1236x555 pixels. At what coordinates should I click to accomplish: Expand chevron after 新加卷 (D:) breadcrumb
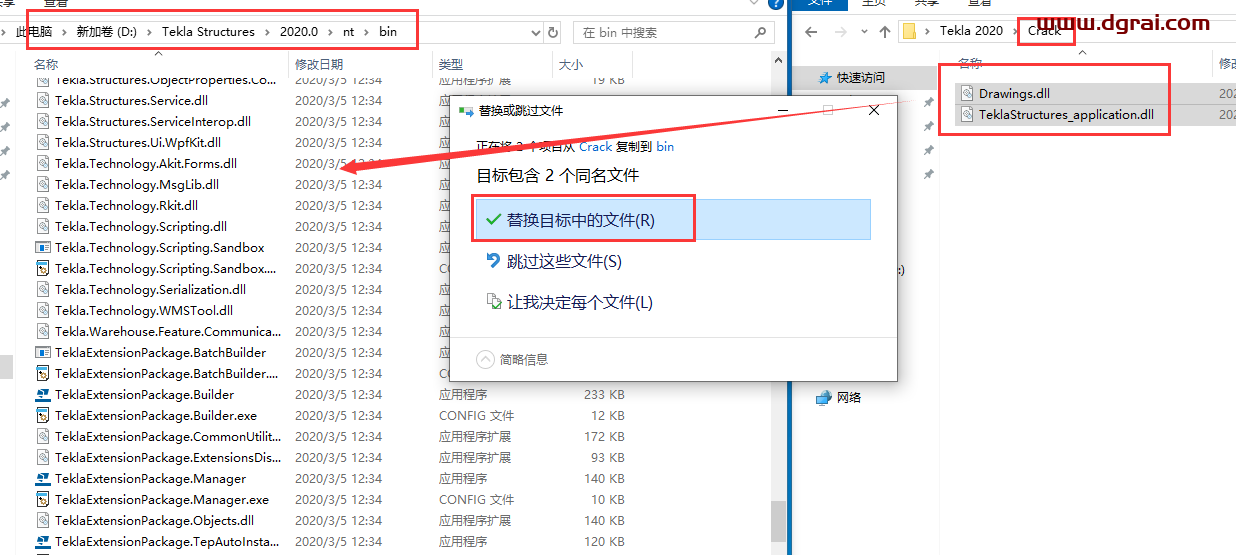click(x=150, y=32)
